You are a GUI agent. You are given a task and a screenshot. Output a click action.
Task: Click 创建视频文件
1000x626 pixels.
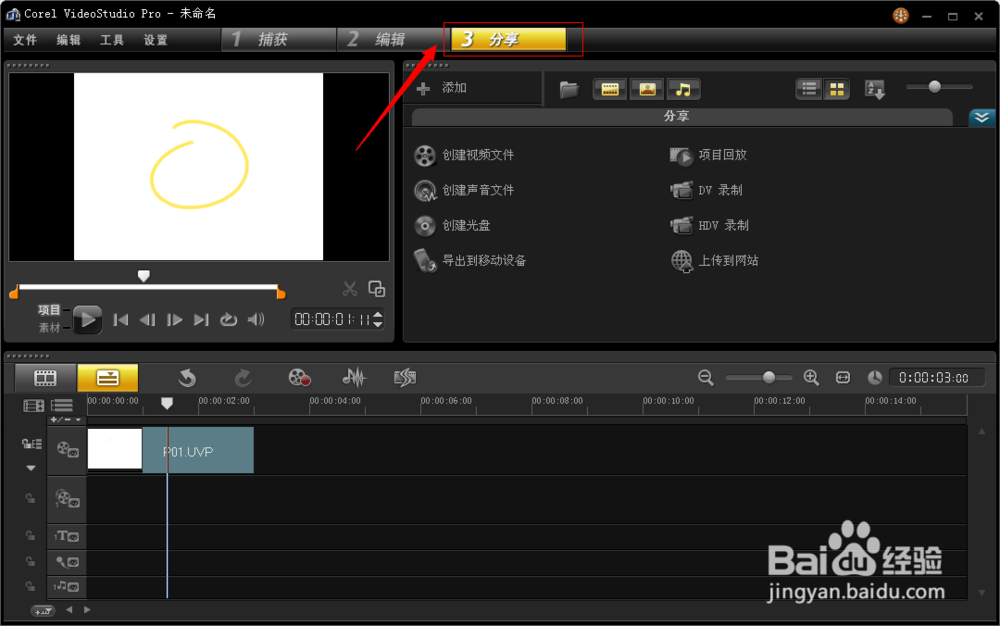pyautogui.click(x=464, y=155)
